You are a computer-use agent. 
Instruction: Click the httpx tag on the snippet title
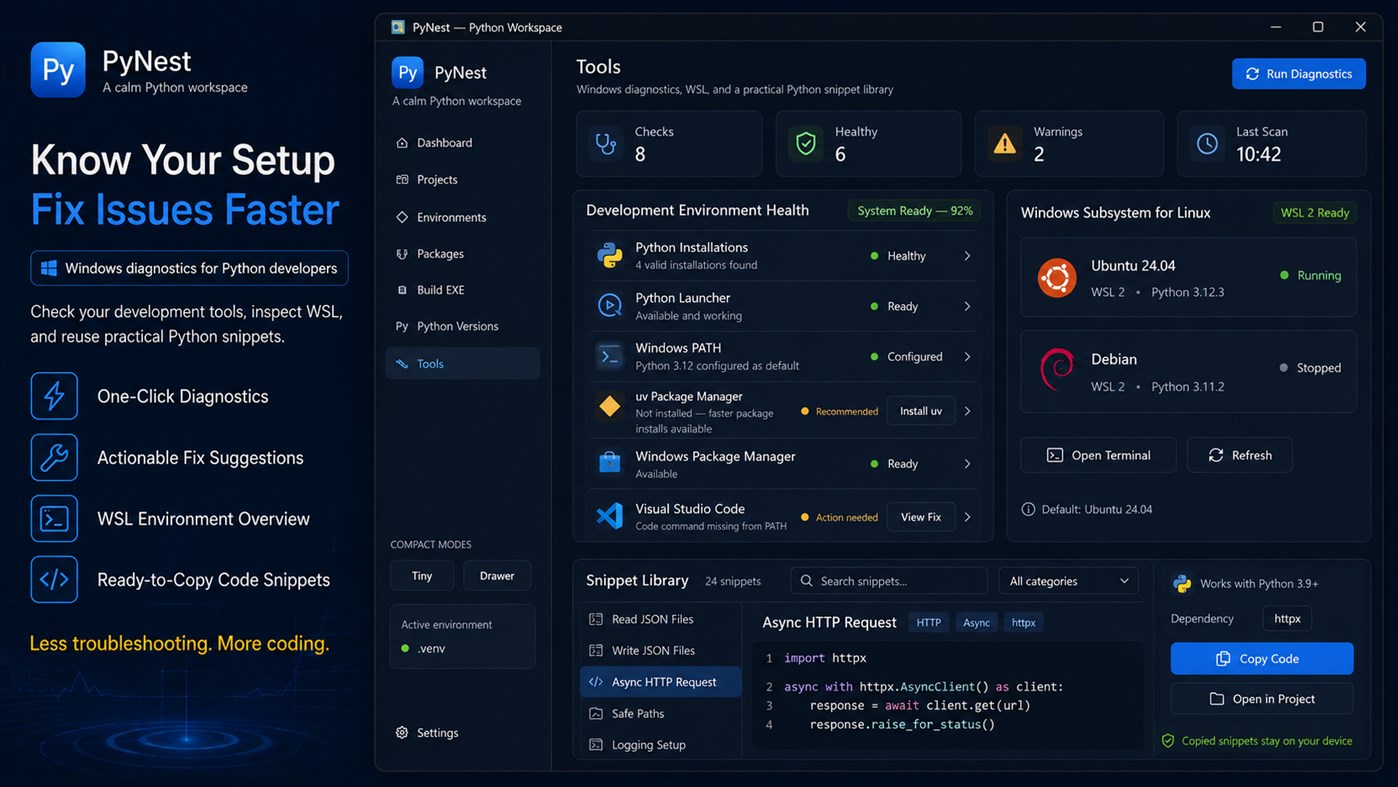pos(1024,622)
